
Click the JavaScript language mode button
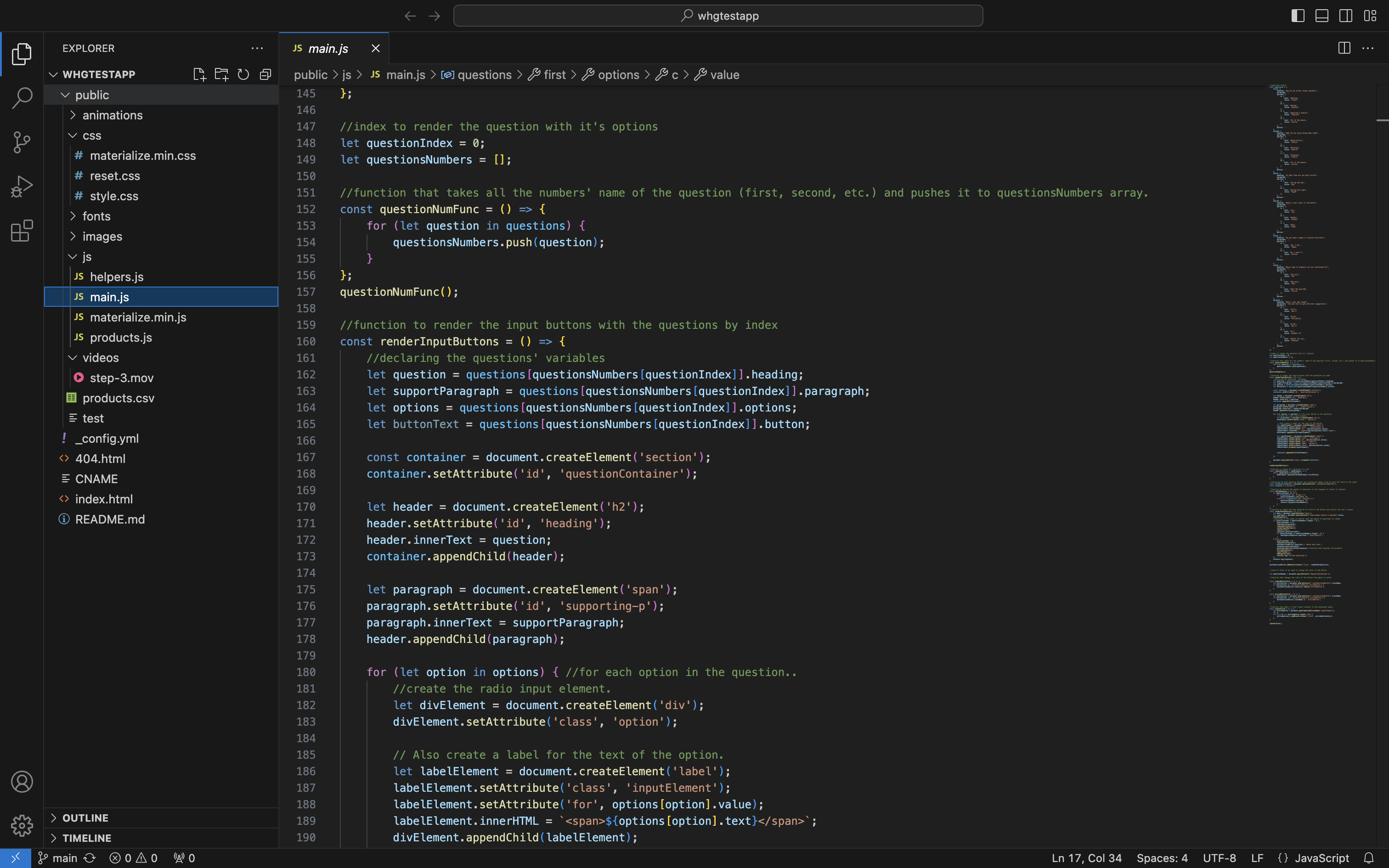[1321, 858]
